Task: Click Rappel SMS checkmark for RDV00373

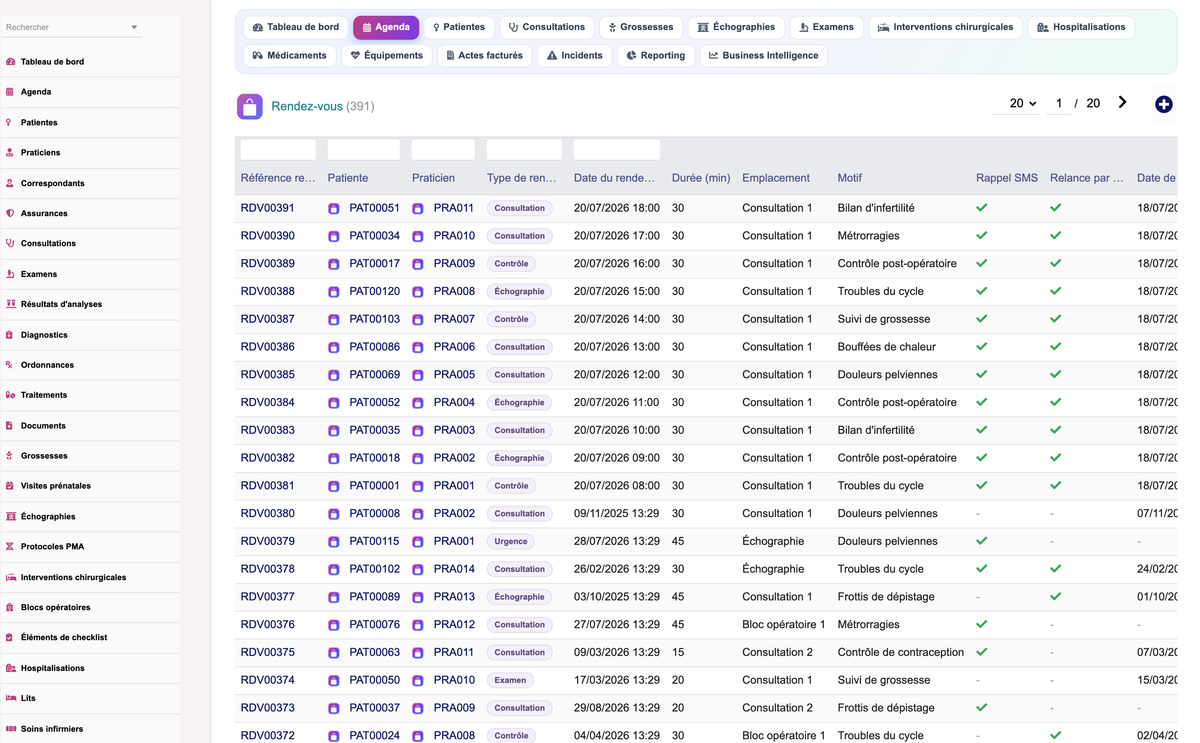Action: point(982,708)
